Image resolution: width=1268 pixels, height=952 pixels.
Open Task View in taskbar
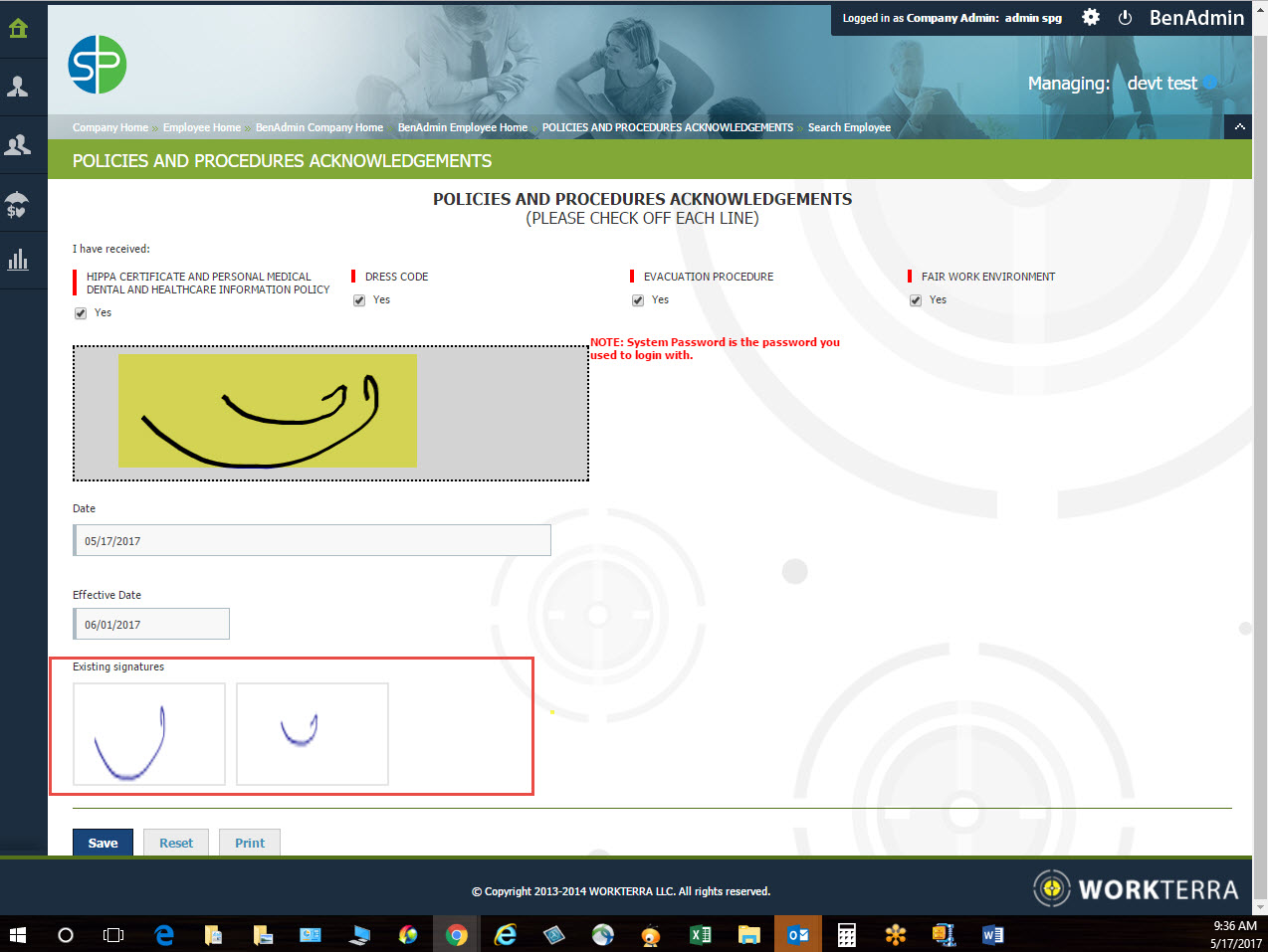113,934
